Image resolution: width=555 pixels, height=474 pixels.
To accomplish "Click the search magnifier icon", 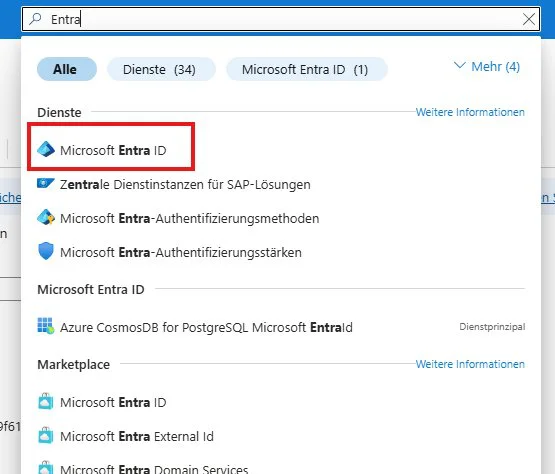I will tap(35, 19).
